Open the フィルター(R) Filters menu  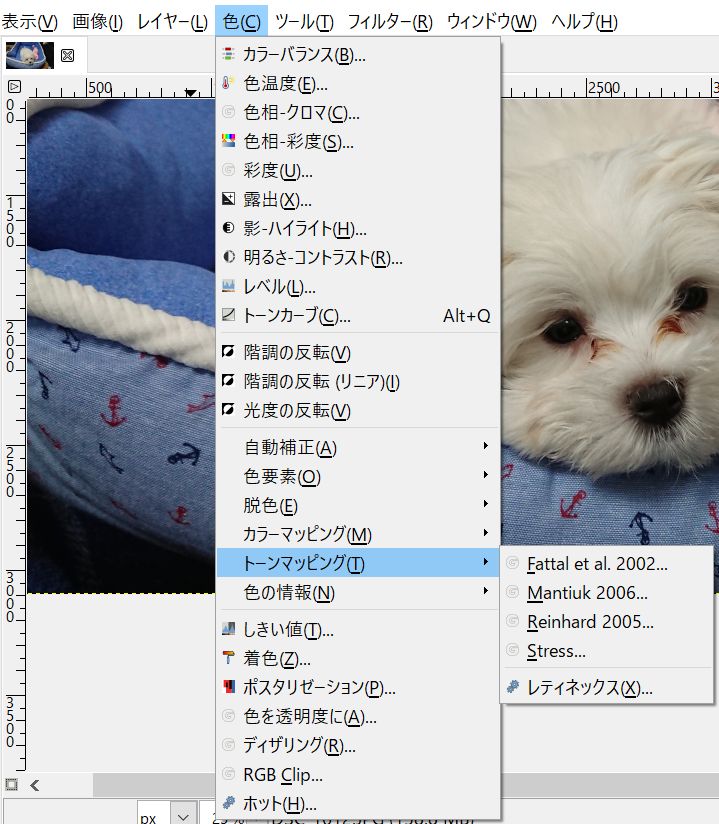tap(390, 22)
